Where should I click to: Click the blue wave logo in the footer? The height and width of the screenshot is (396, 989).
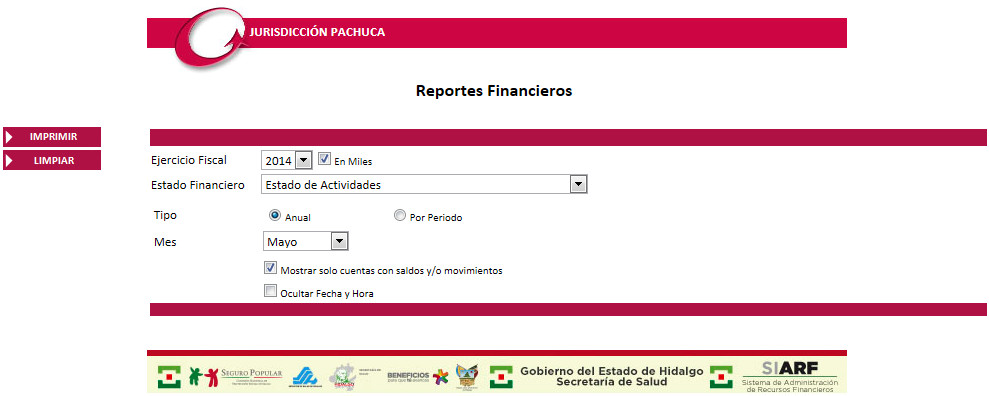click(305, 376)
